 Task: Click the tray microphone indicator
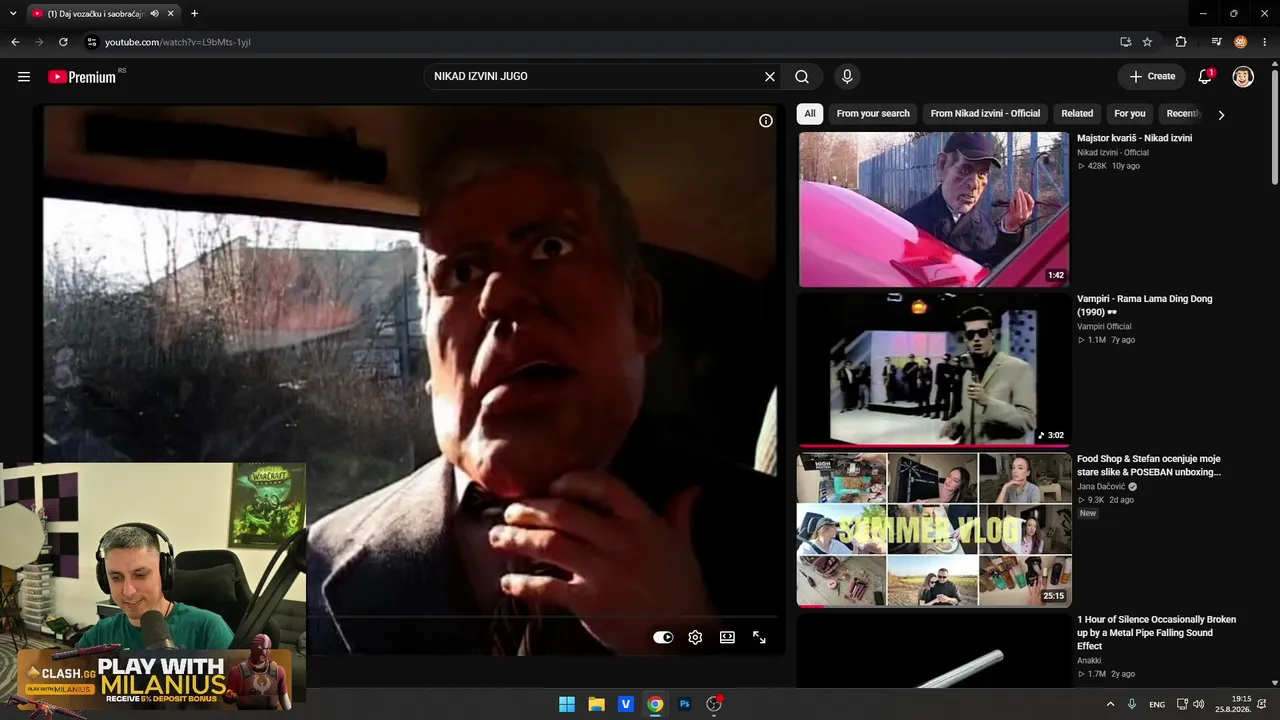pyautogui.click(x=1132, y=704)
